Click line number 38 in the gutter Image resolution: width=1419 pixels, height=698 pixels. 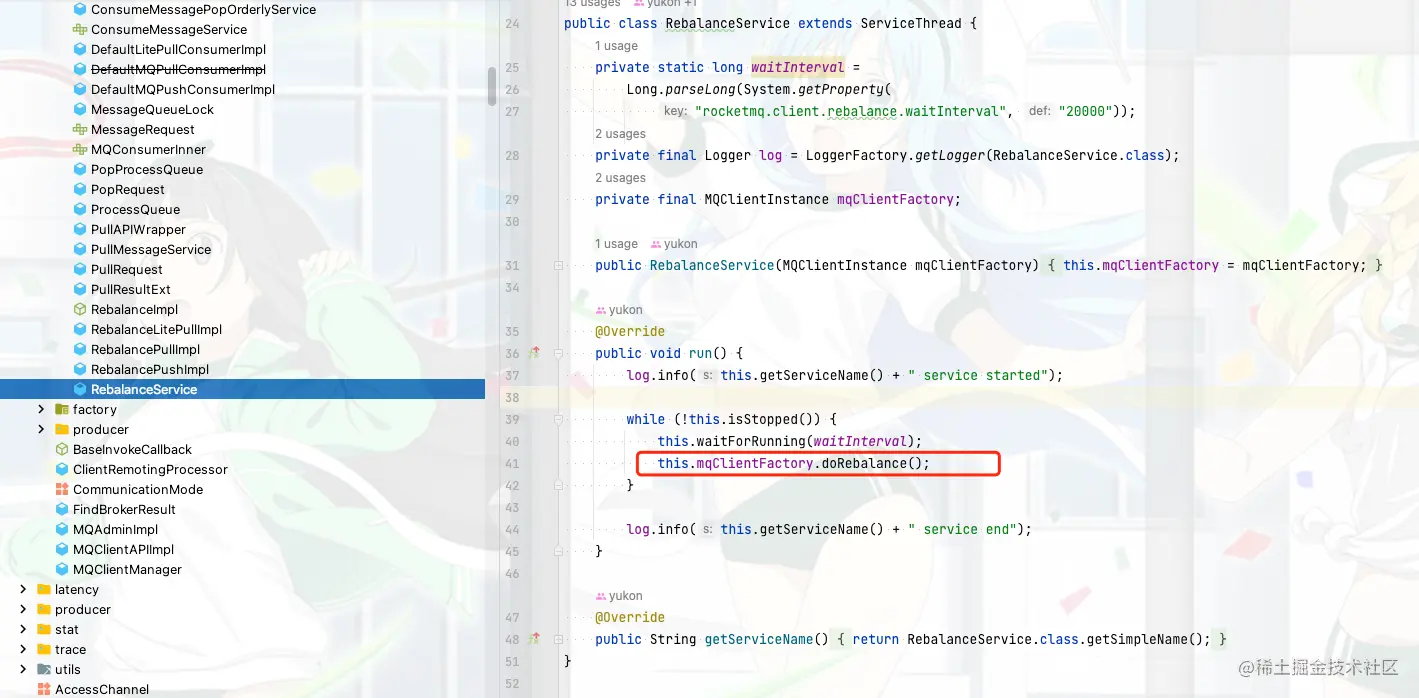tap(512, 397)
